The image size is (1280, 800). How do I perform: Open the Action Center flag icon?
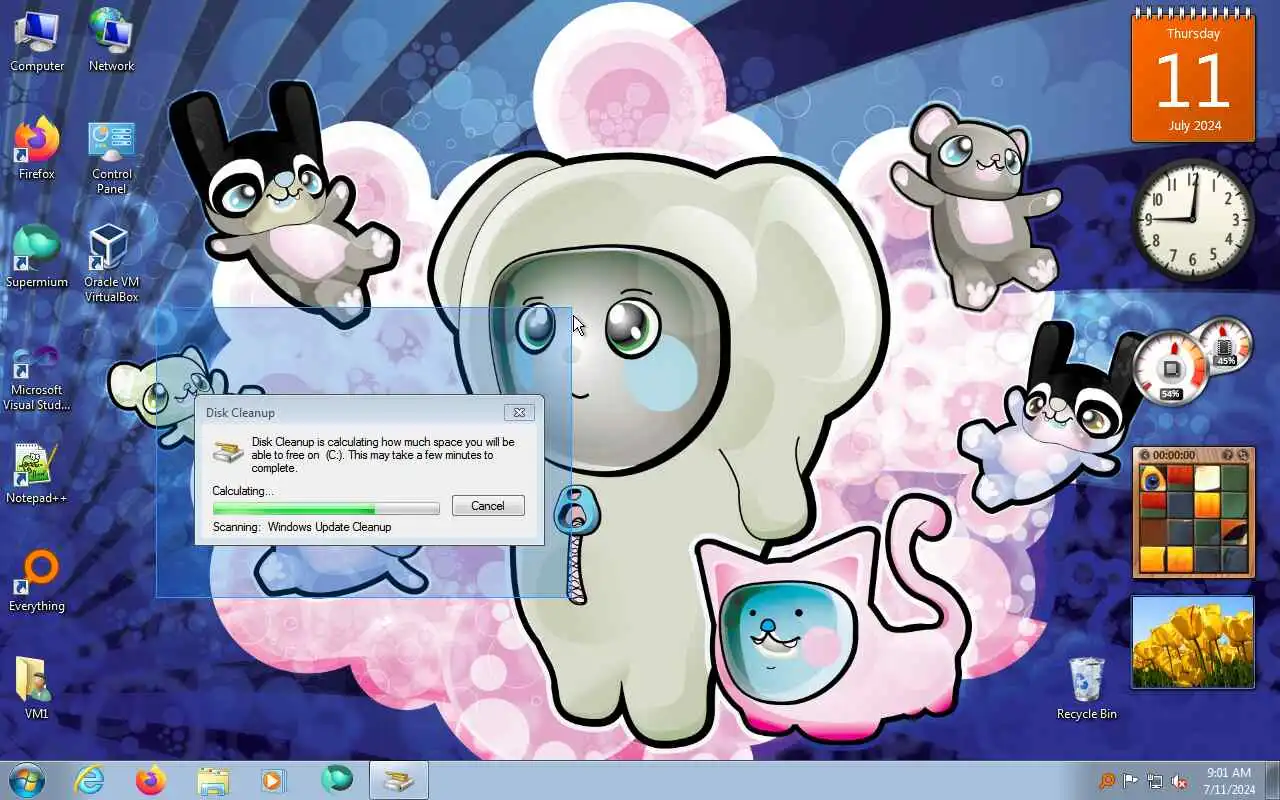tap(1130, 781)
